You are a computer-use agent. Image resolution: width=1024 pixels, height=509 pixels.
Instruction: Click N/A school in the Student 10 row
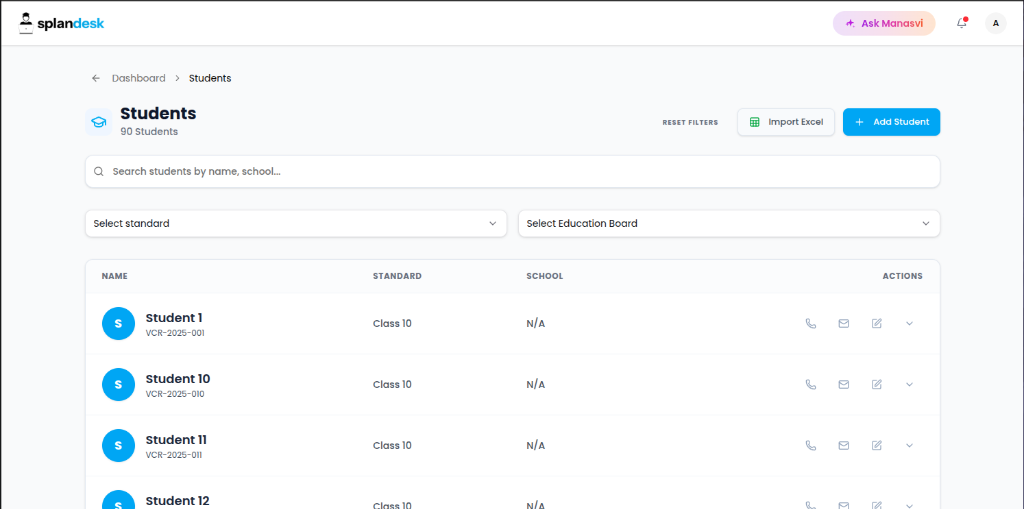pyautogui.click(x=536, y=384)
